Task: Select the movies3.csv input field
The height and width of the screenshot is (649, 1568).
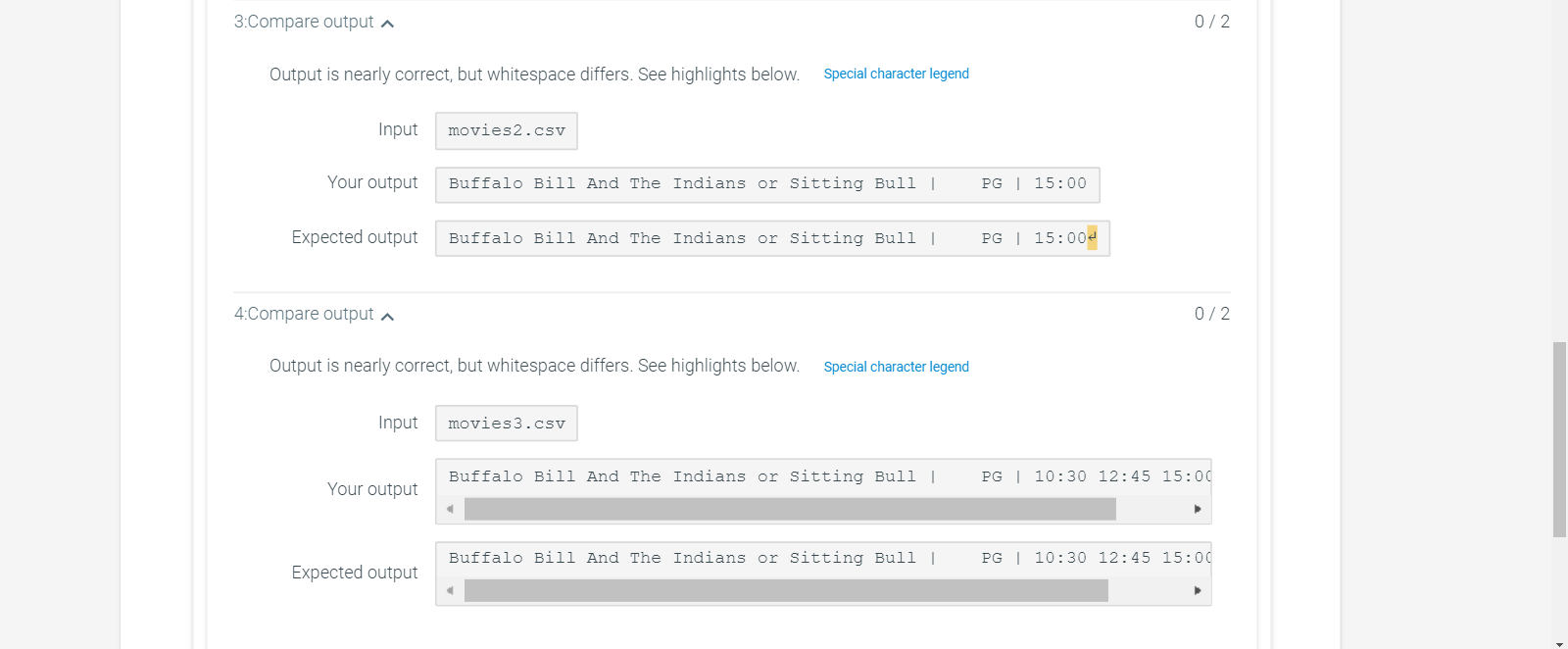Action: (x=506, y=423)
